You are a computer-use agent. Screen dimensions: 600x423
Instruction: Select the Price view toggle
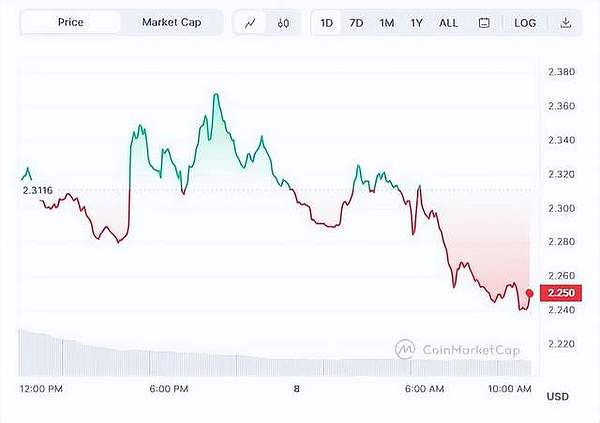click(69, 22)
